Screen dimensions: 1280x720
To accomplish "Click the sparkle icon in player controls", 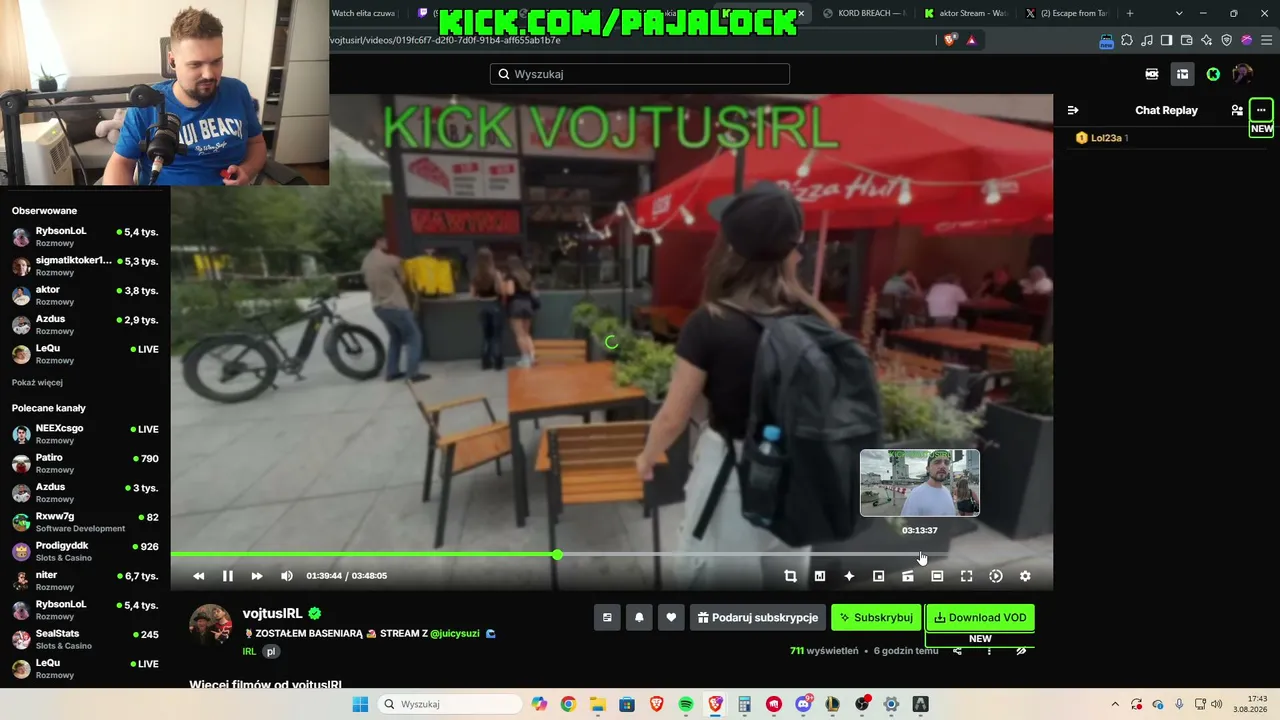I will pyautogui.click(x=849, y=576).
